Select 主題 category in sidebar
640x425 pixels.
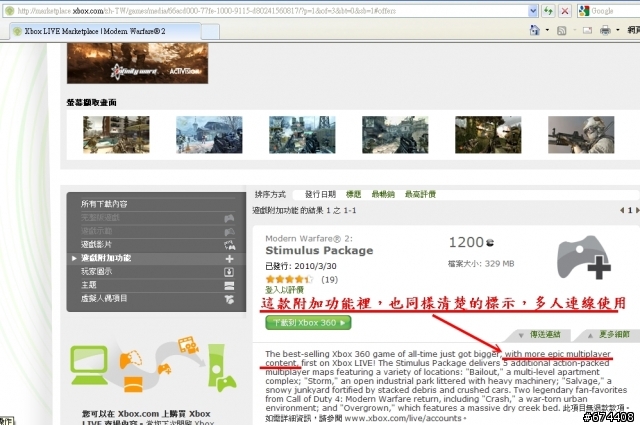pos(89,285)
